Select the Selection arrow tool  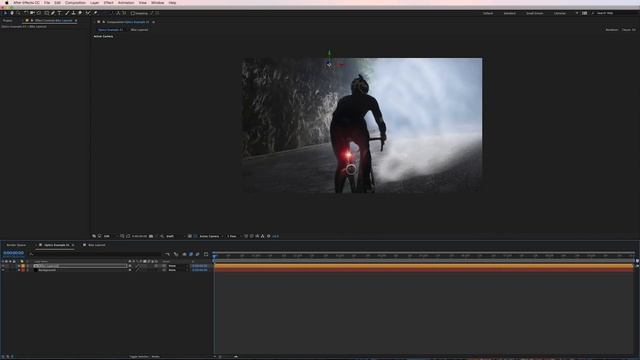5,13
